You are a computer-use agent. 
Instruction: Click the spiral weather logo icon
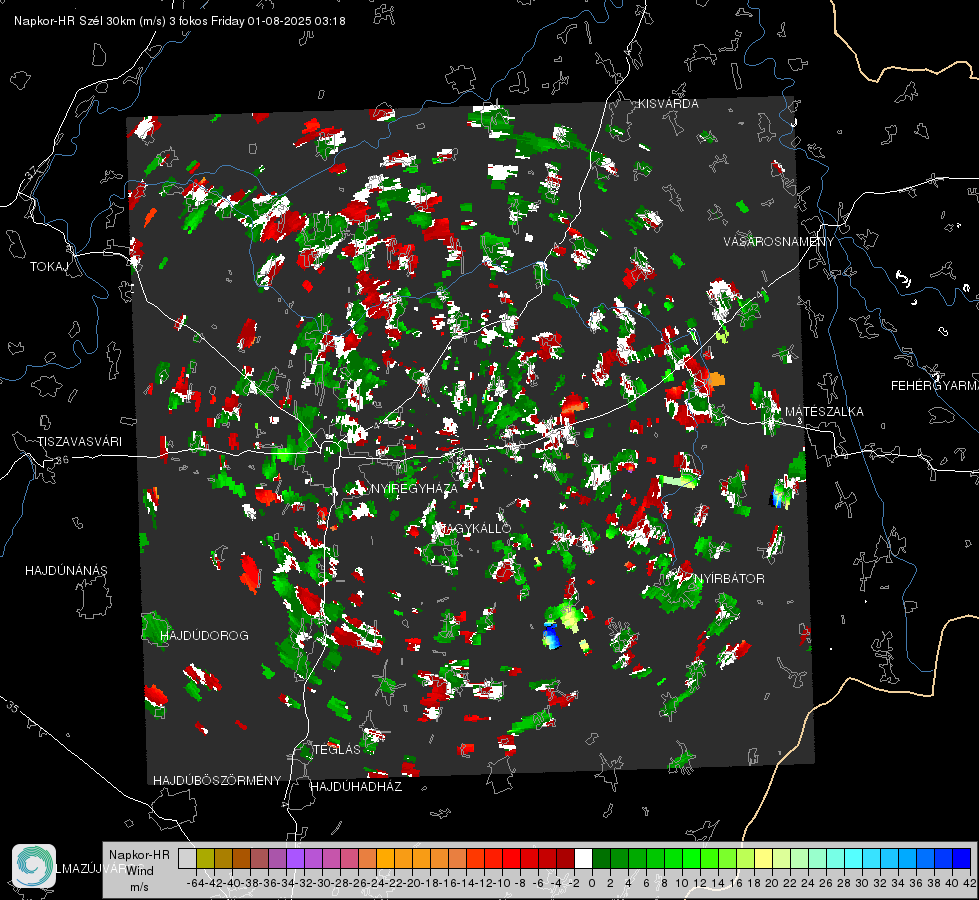click(x=34, y=866)
